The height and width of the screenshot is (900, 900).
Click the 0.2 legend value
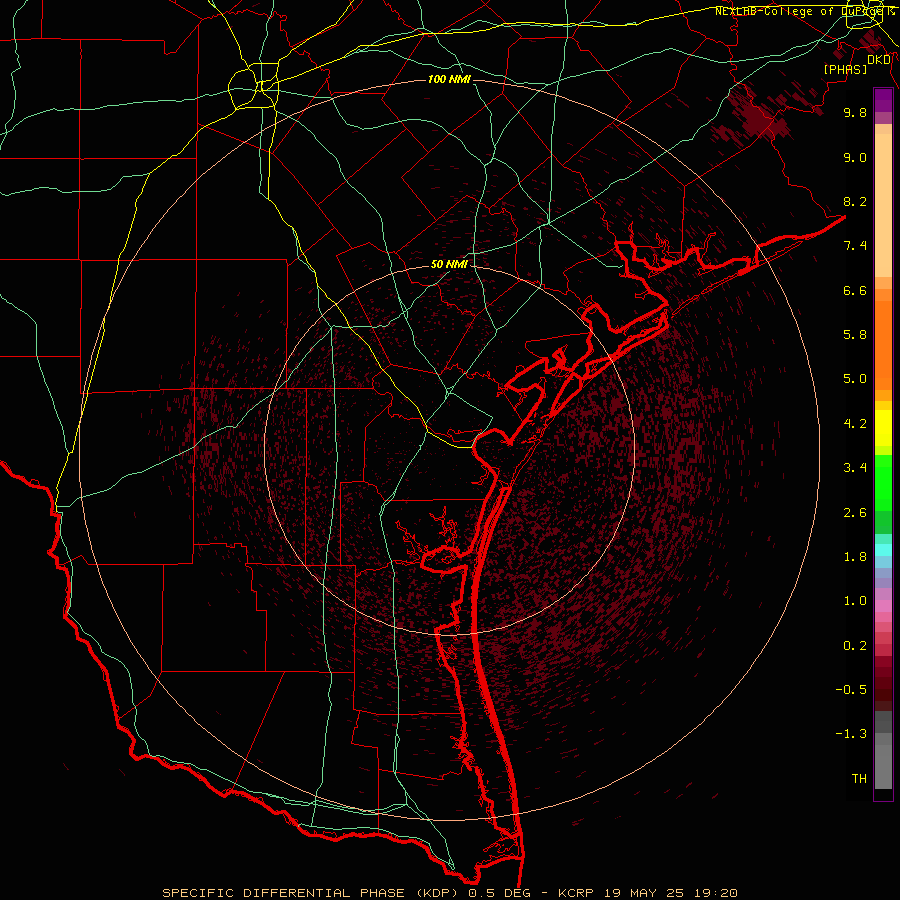pos(855,646)
